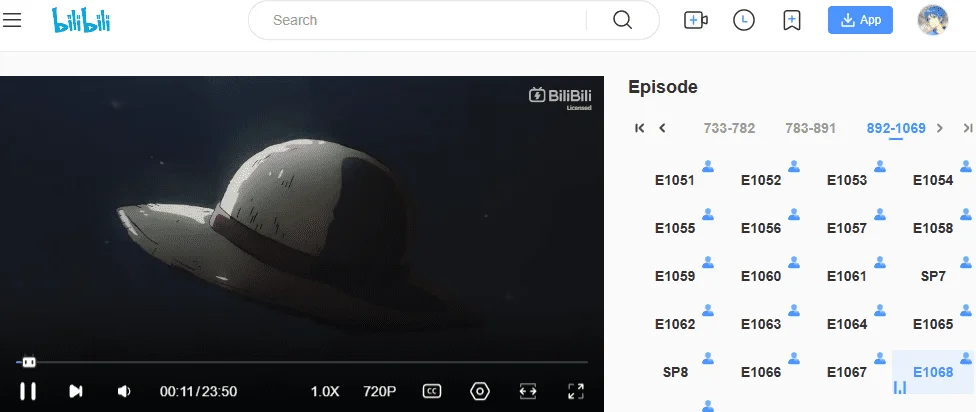Play episode E1061

point(847,276)
